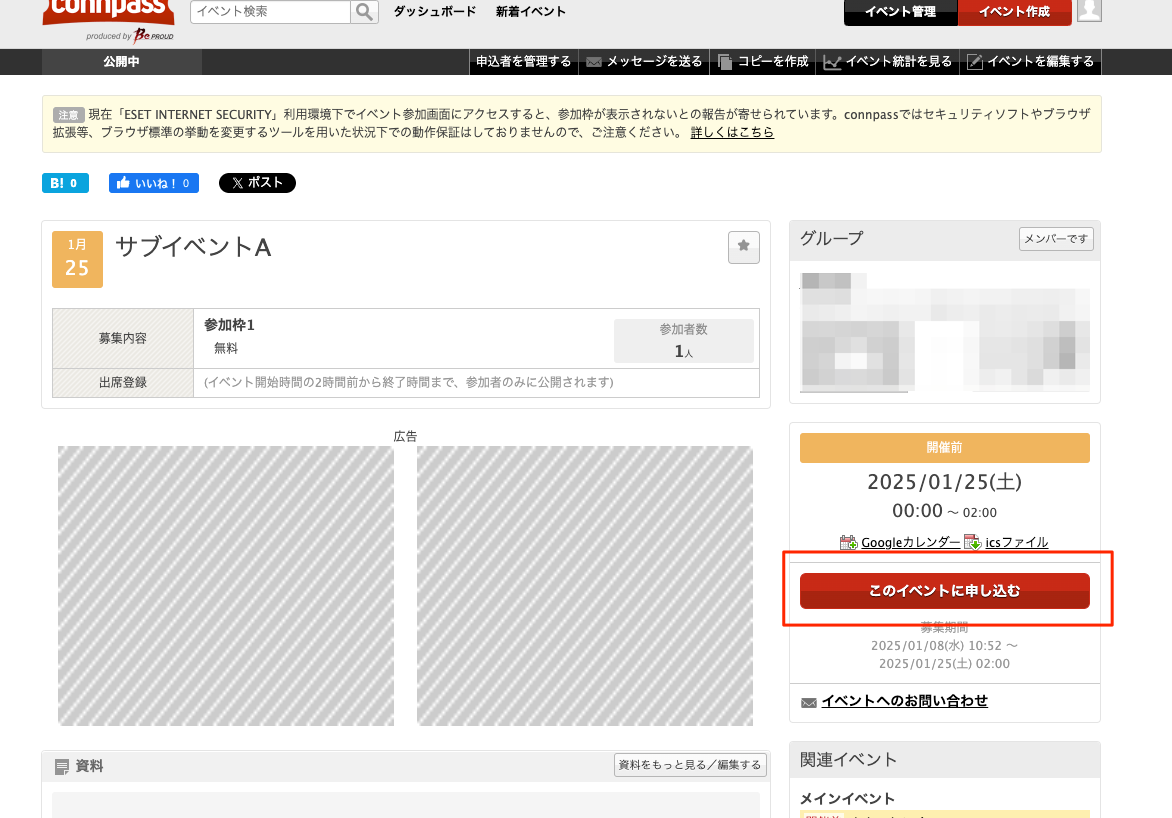
Task: Click the pencil icon on イベントを編集する
Action: [x=973, y=61]
